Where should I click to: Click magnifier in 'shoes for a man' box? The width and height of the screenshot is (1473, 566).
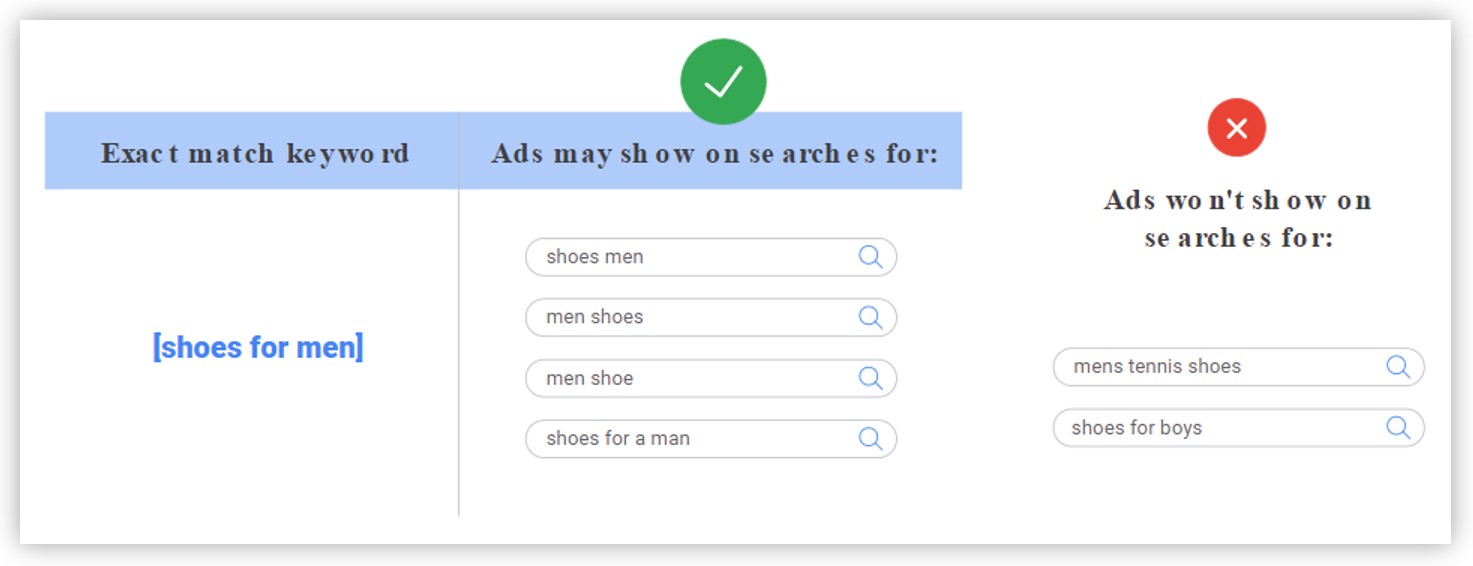[871, 438]
